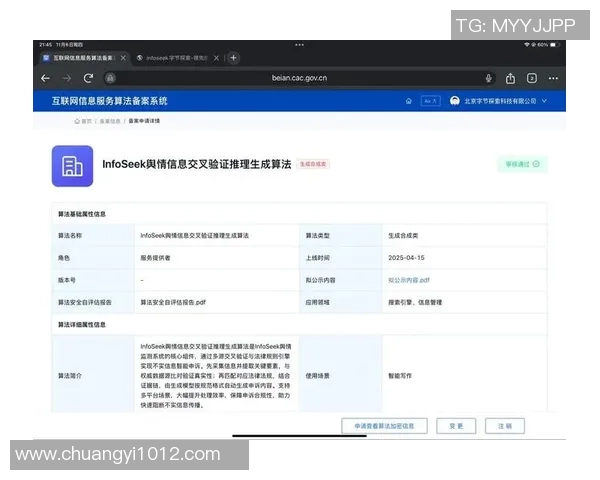Toggle the Aa large-text mode button
Screen dimensions: 600x480
(x=430, y=101)
